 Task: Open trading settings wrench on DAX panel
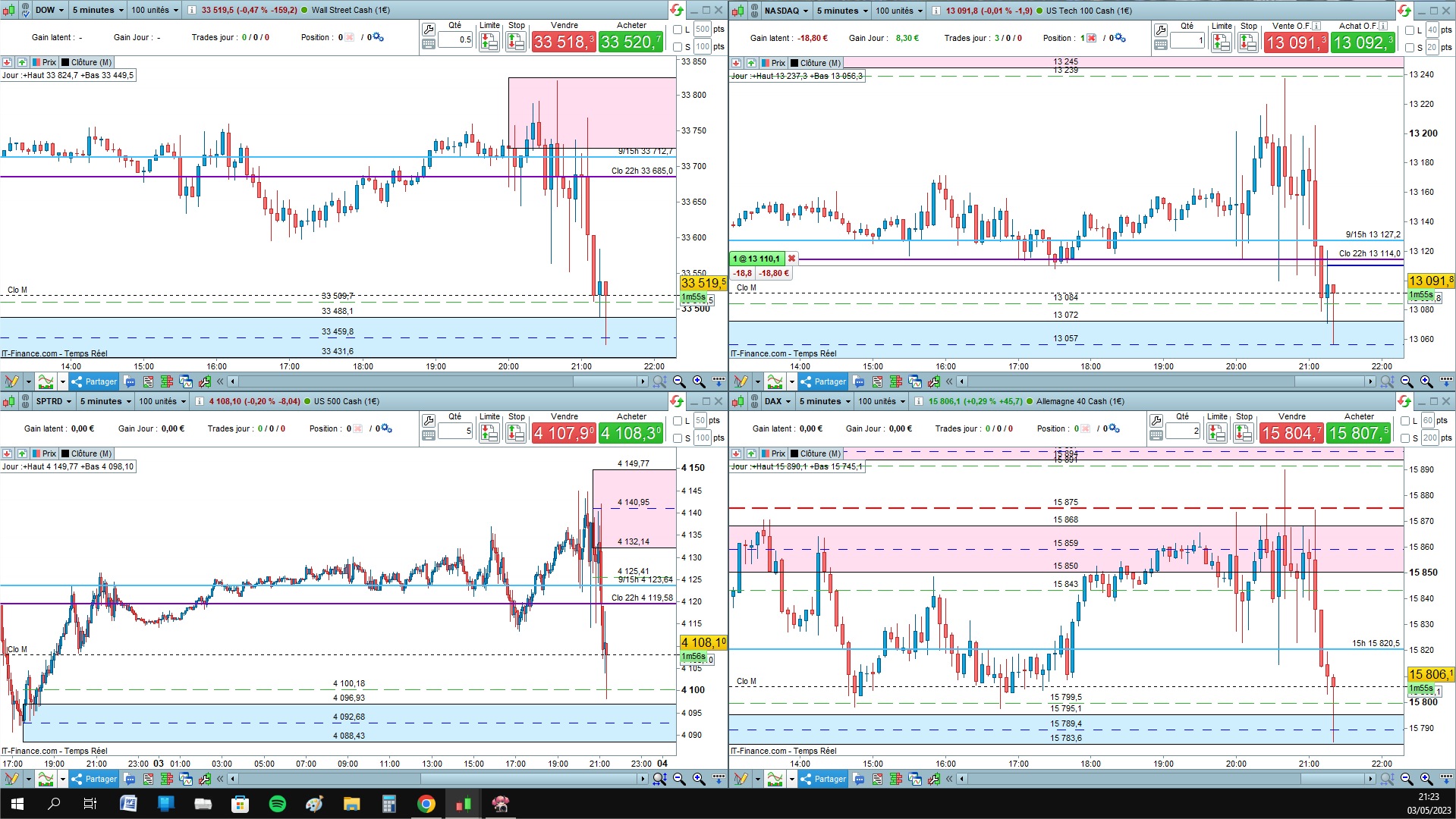pos(1156,421)
